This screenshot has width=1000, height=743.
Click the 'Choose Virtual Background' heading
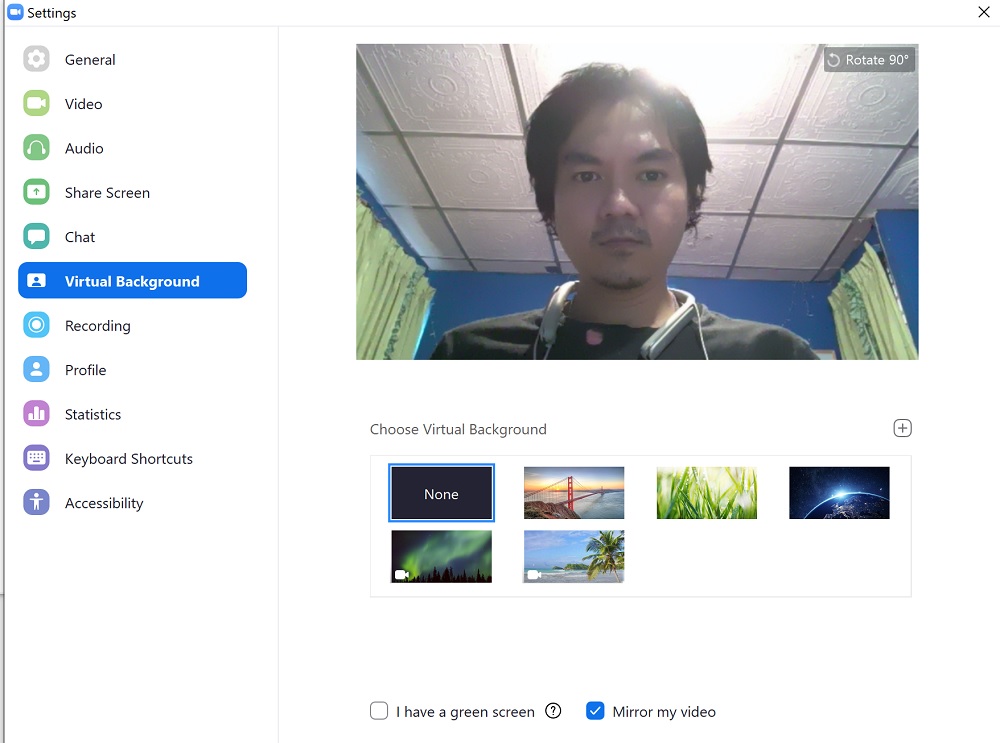click(458, 429)
